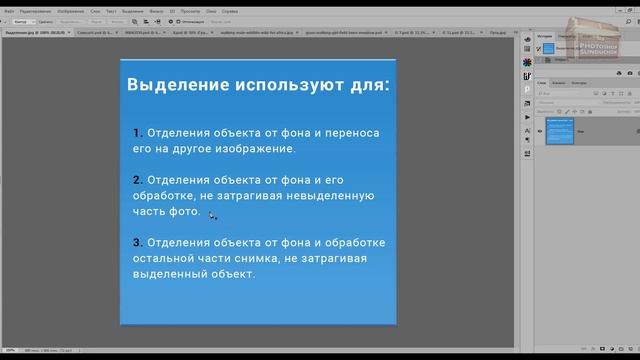640x360 pixels.
Task: Open the Редактирование menu
Action: pyautogui.click(x=36, y=11)
